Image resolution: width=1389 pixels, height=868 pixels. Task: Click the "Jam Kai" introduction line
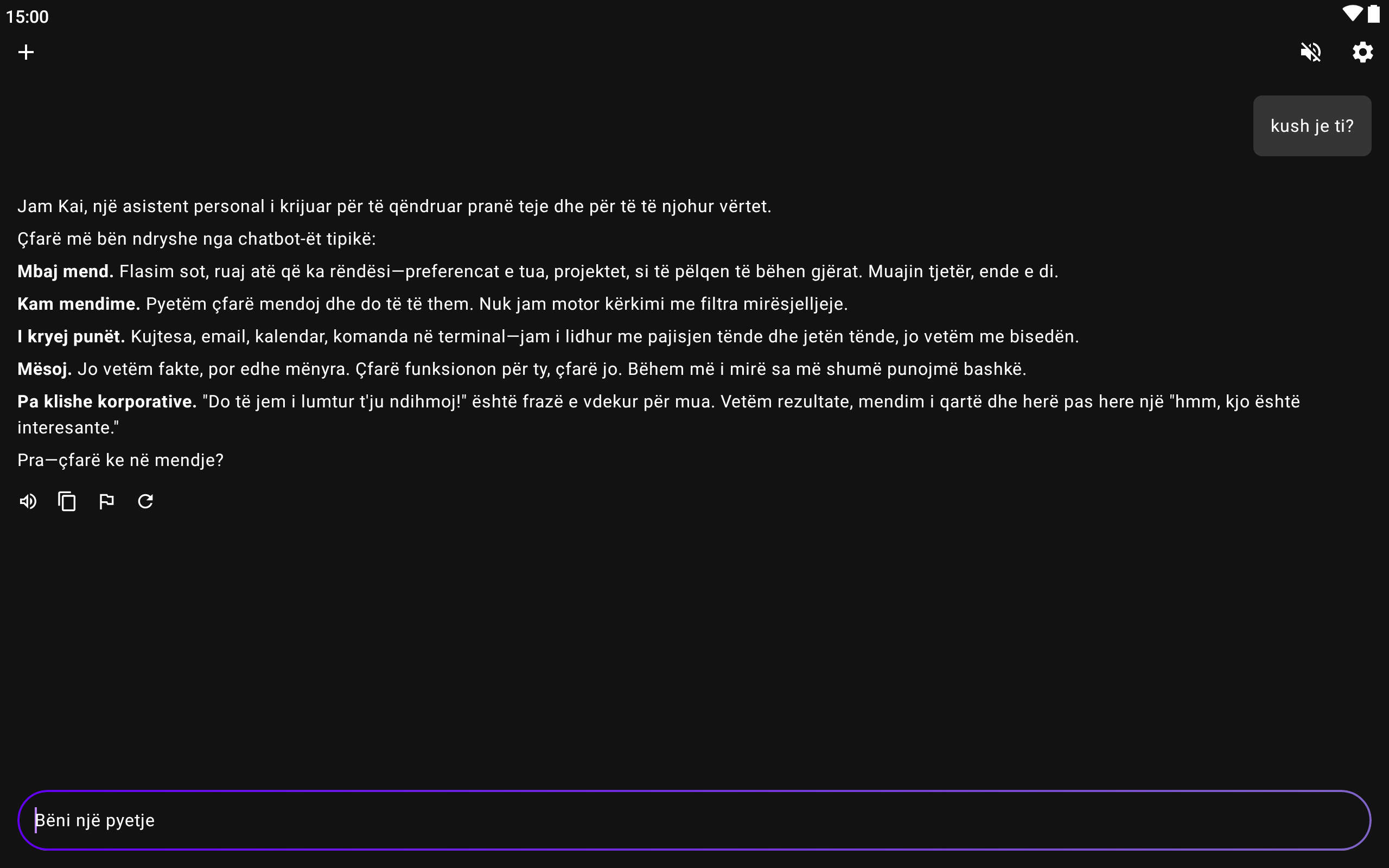[x=394, y=207]
